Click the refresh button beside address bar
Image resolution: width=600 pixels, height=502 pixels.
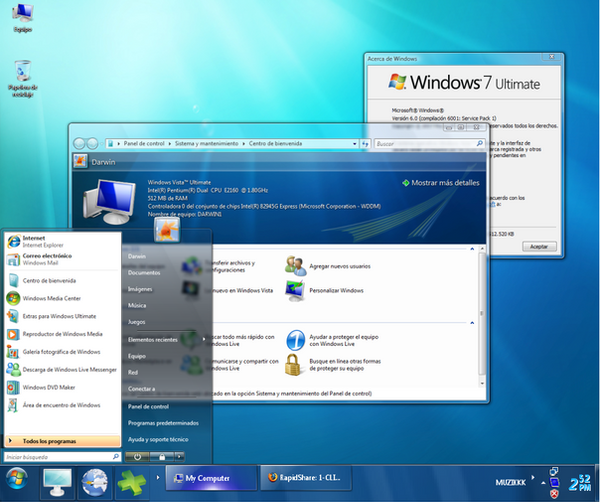pyautogui.click(x=365, y=144)
